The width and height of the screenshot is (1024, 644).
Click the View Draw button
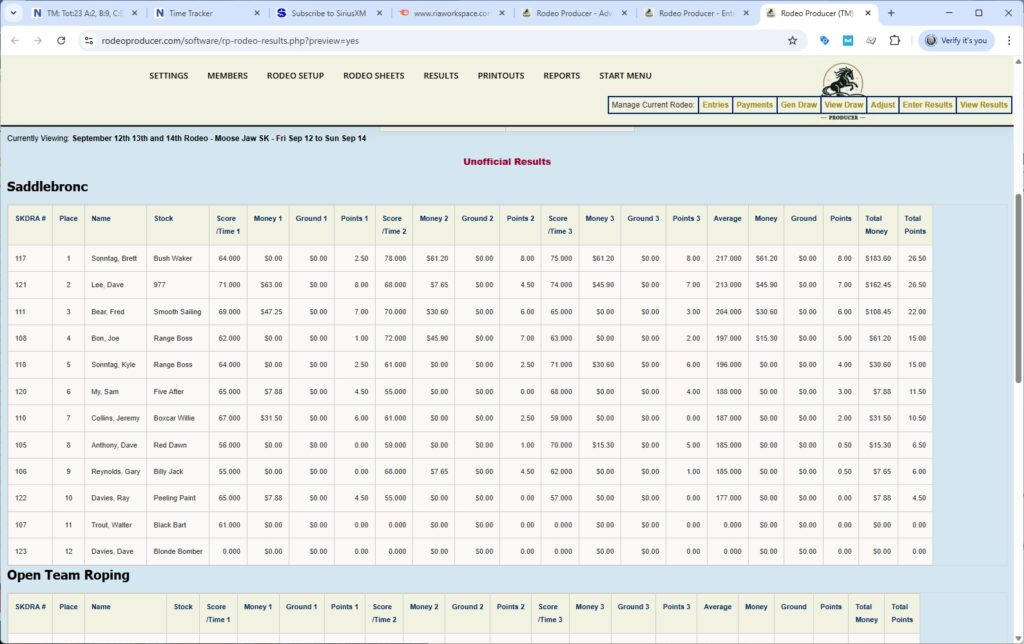pyautogui.click(x=843, y=104)
